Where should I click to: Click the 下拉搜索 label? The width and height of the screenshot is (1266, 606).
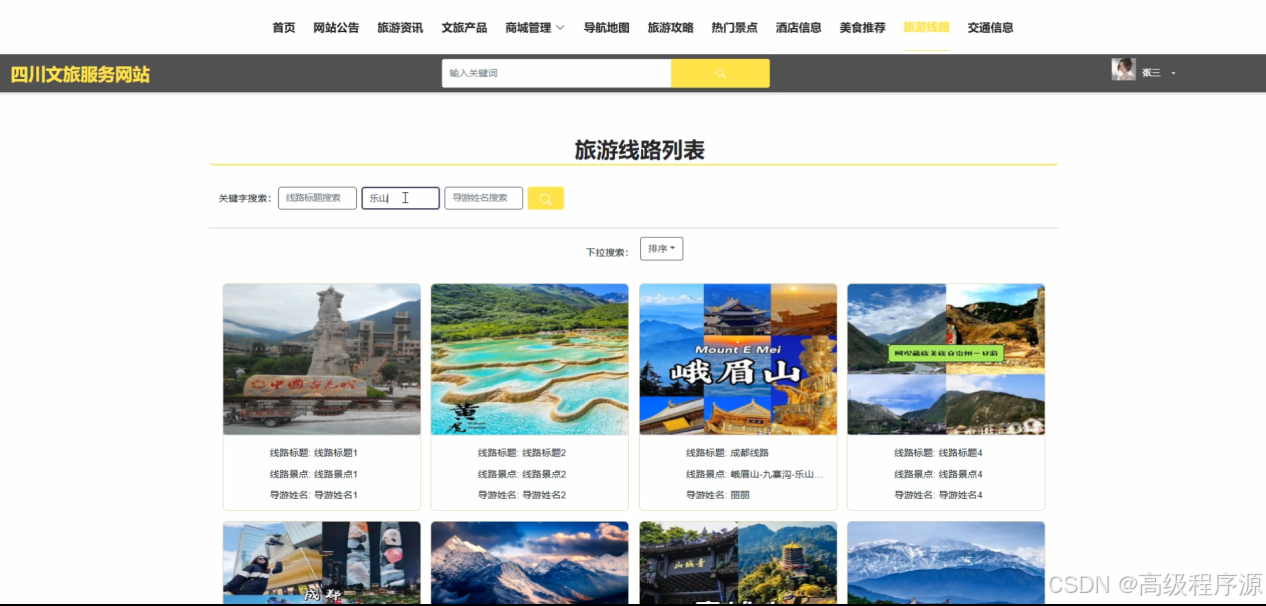coord(608,252)
